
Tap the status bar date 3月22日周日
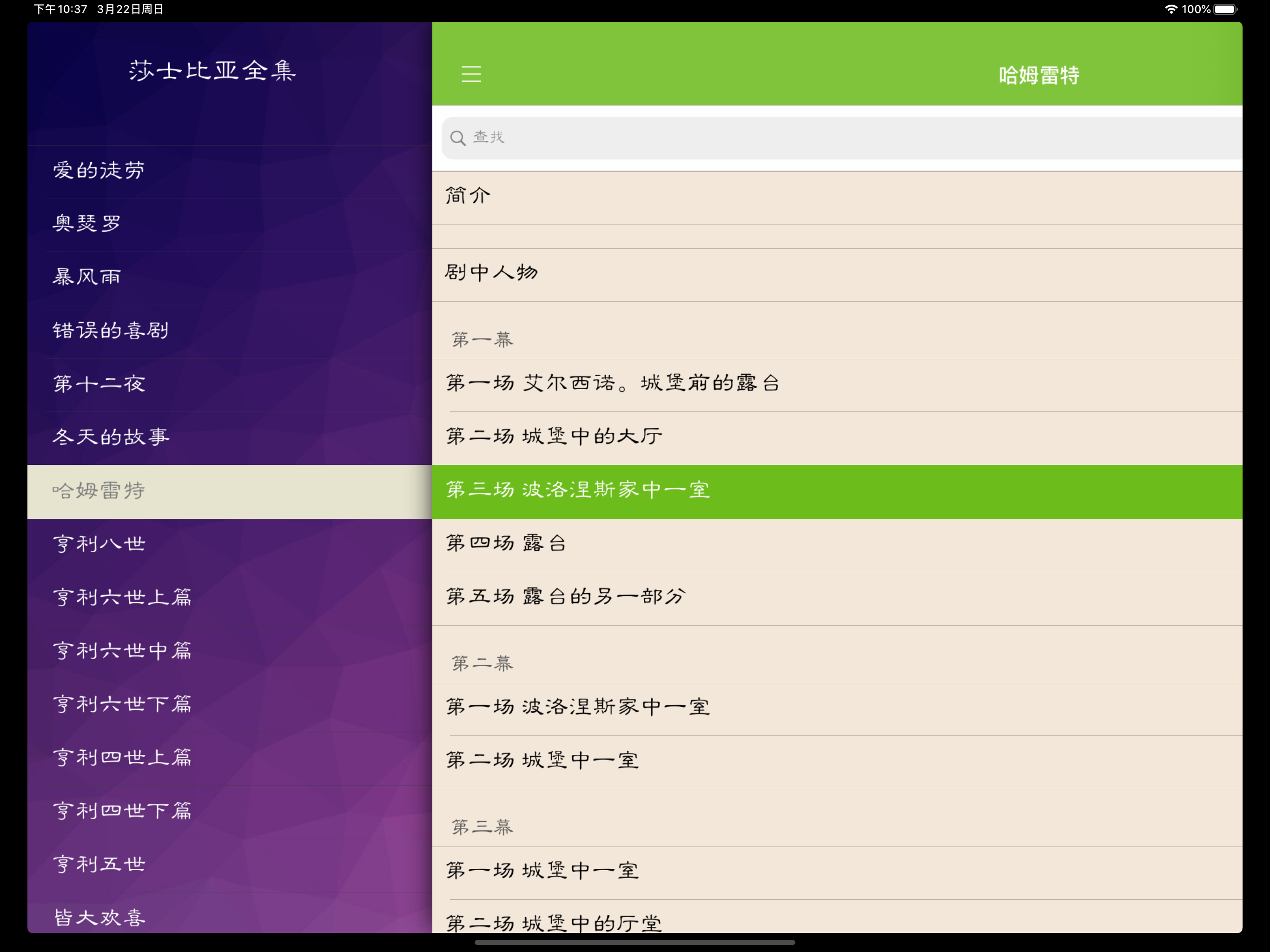tap(130, 9)
